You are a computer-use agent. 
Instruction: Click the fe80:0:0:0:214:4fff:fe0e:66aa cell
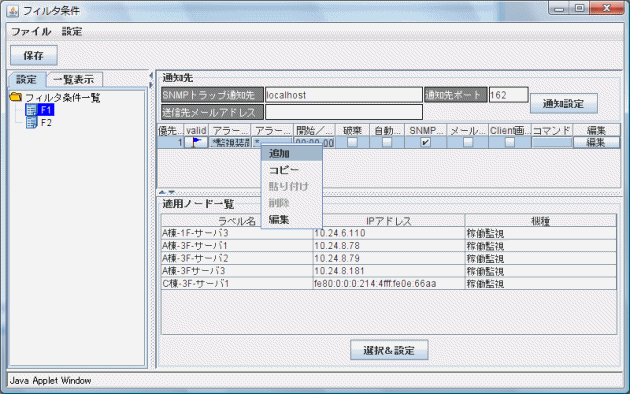[x=389, y=284]
